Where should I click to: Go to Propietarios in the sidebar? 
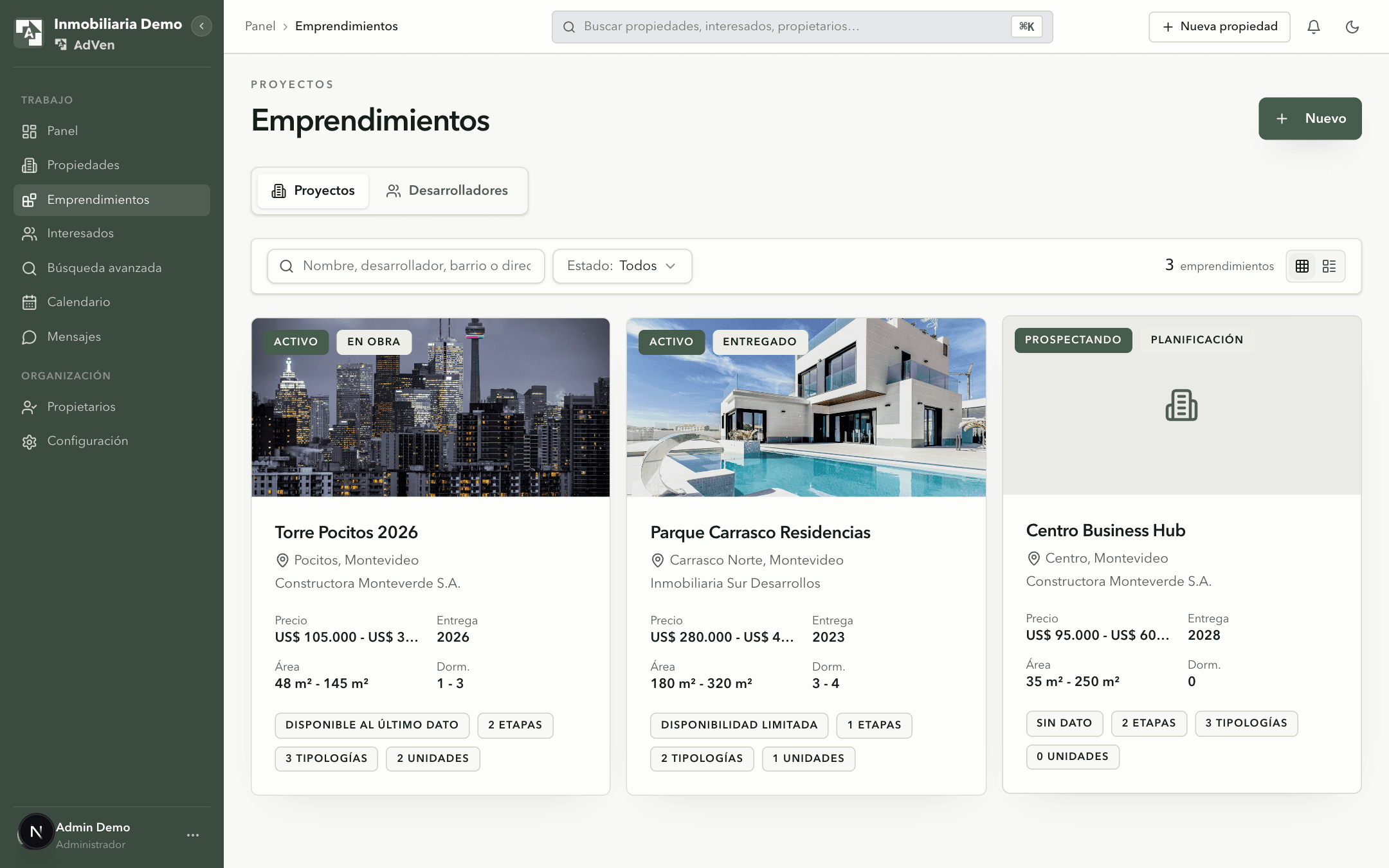(112, 407)
